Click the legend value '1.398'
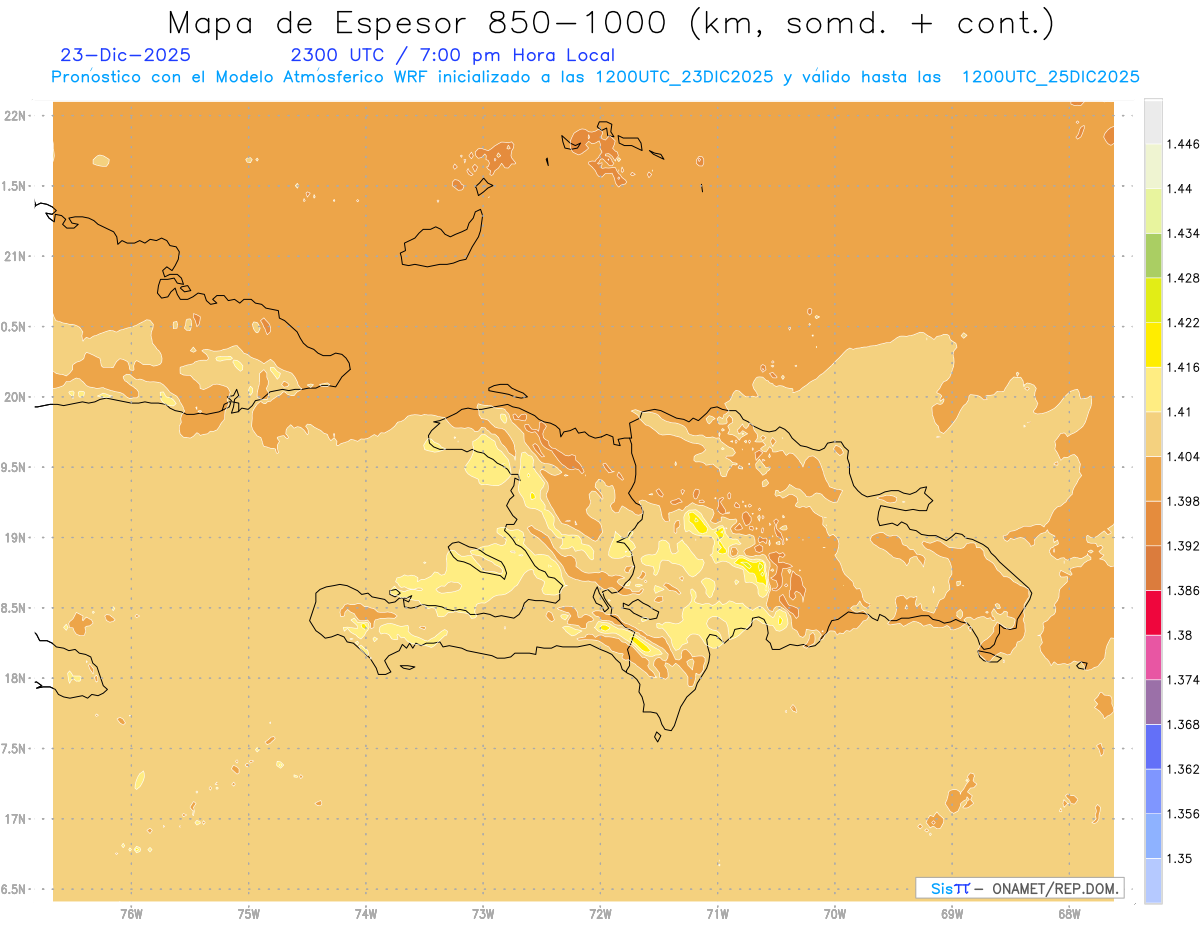This screenshot has height=927, width=1200. 1183,501
